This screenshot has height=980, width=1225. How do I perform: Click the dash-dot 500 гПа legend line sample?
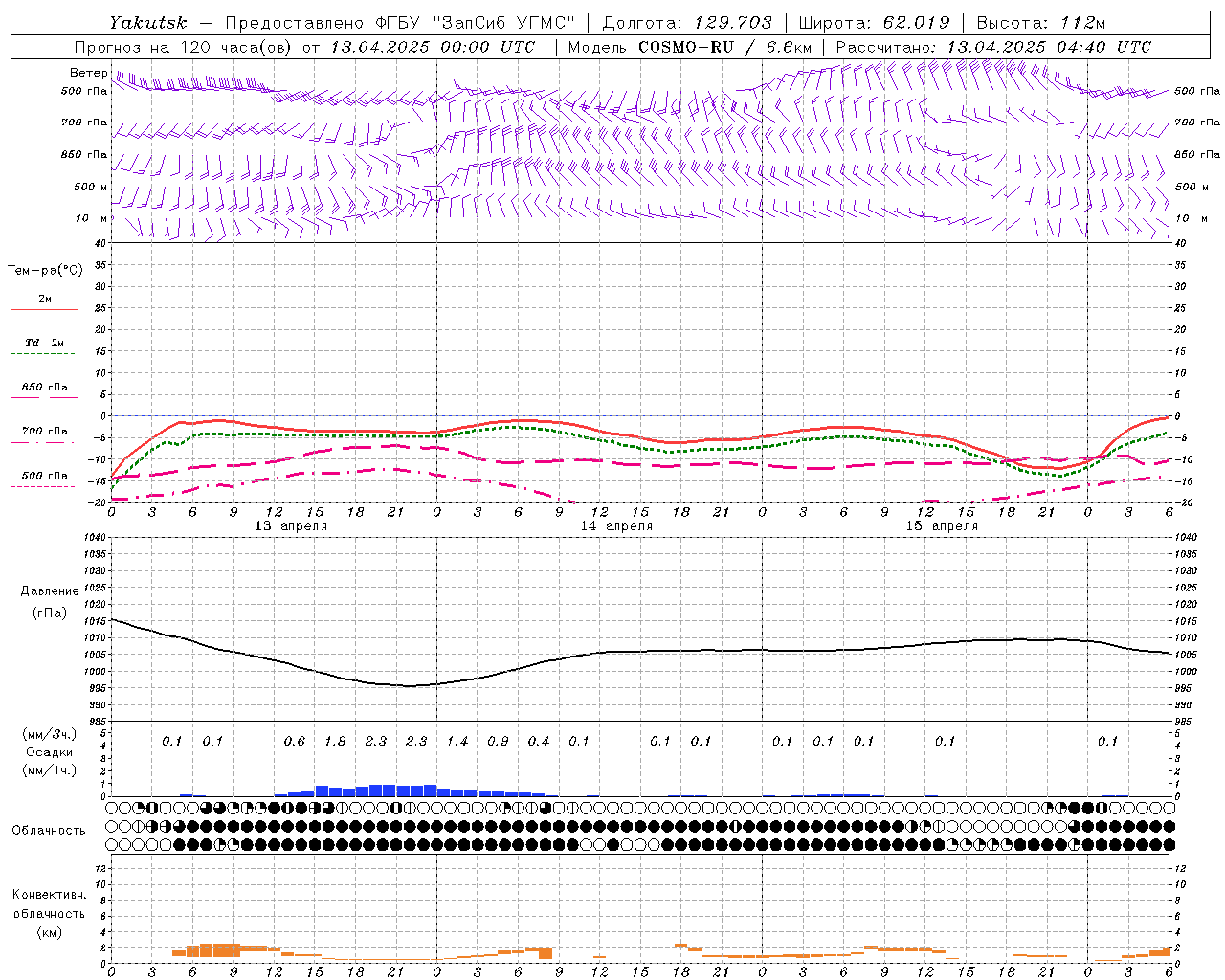pos(42,486)
